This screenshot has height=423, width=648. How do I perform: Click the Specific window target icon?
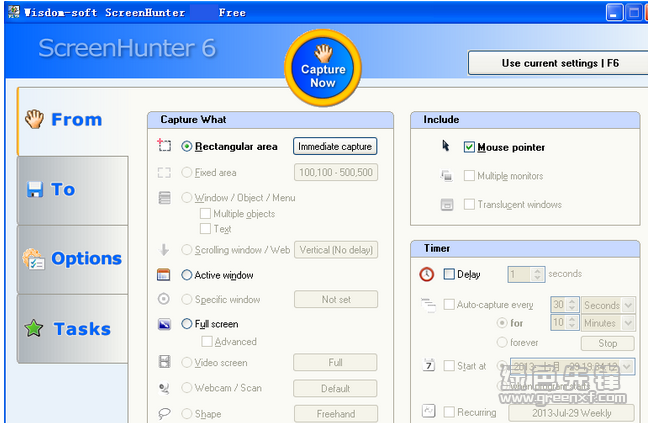coord(164,299)
